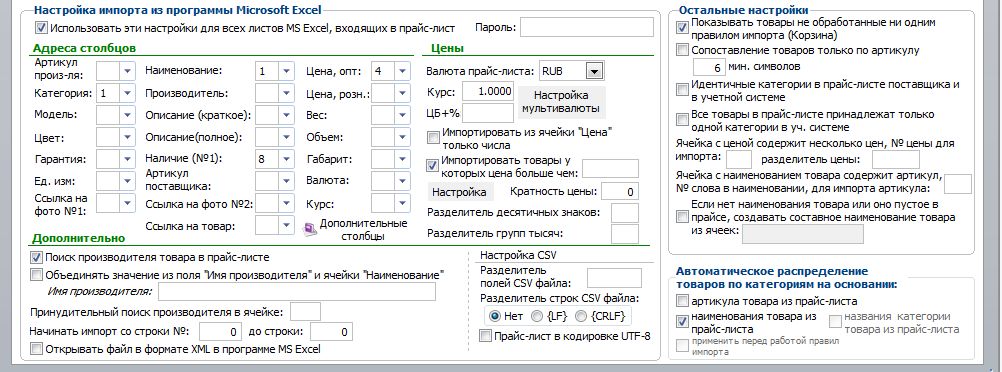Open the Модель column dropdown
Screen dimensions: 1002x372
[x=127, y=115]
